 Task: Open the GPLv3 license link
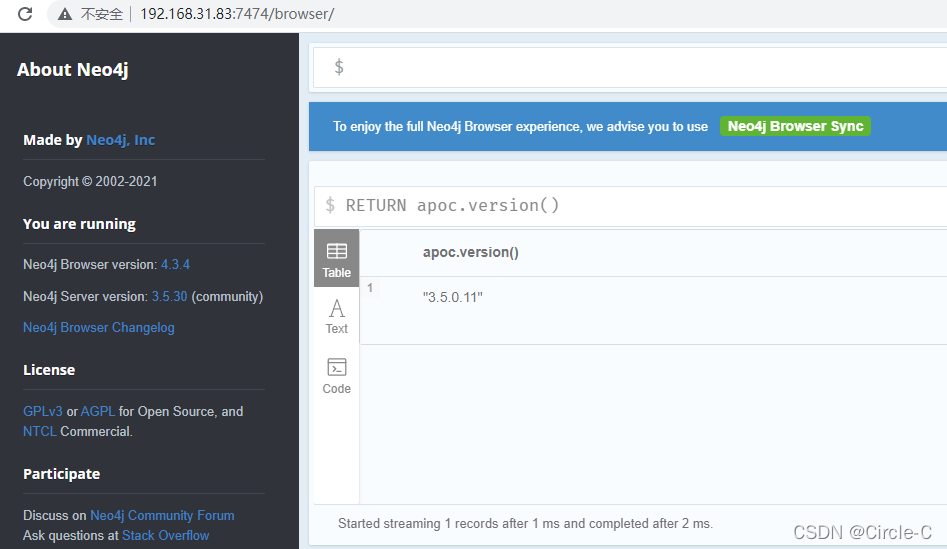pyautogui.click(x=42, y=411)
